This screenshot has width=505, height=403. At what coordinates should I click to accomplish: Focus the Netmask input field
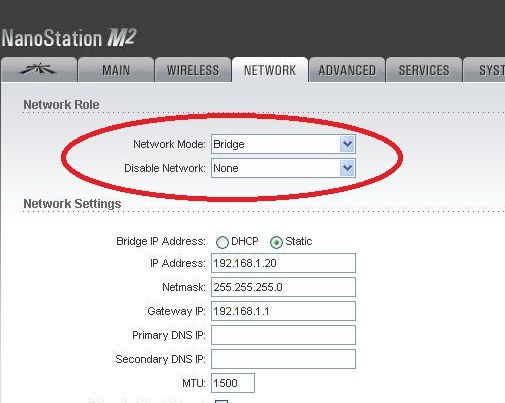(x=283, y=287)
